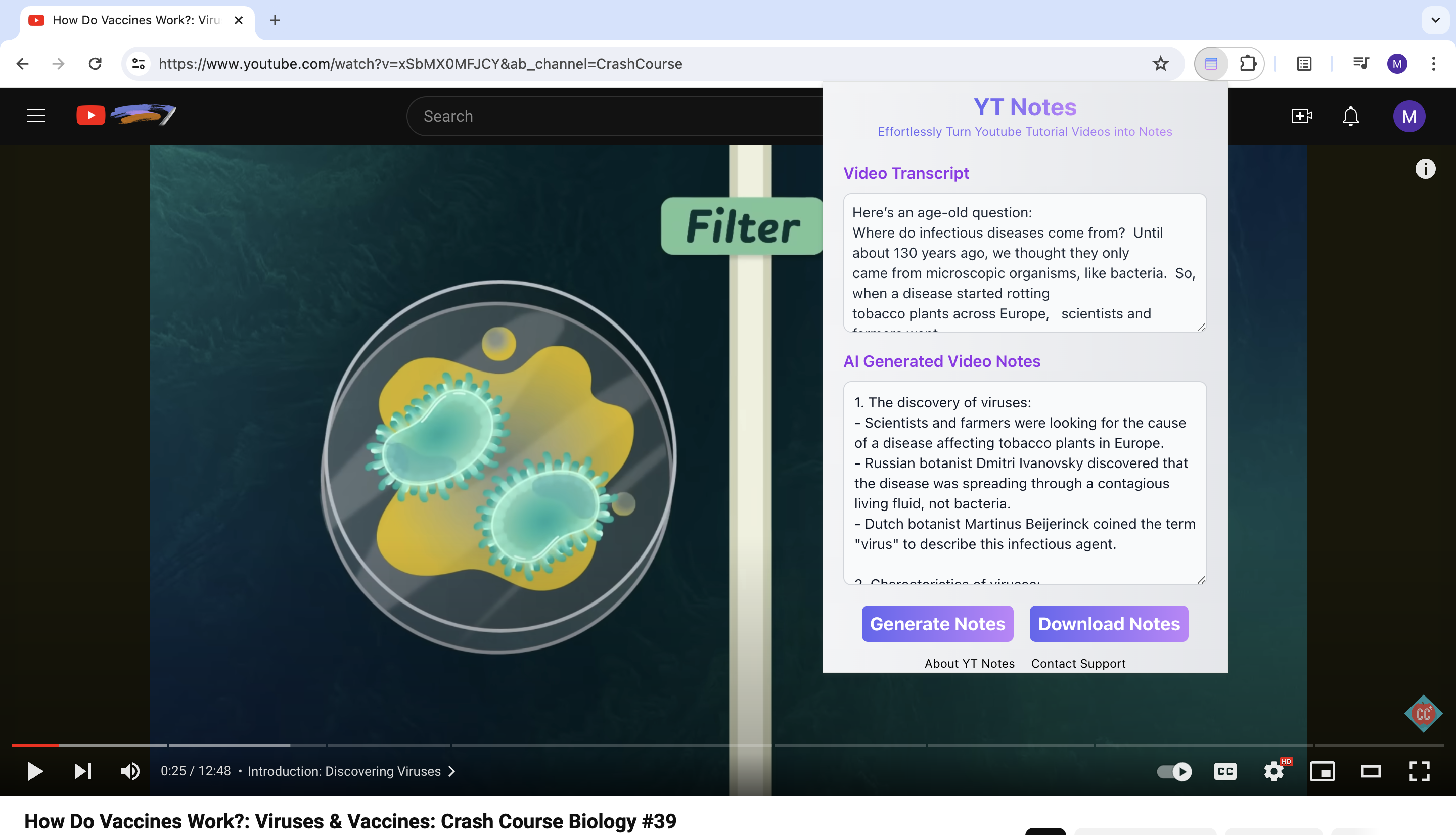Screen dimensions: 1456x835
Task: Toggle the autoplay switch
Action: pyautogui.click(x=1174, y=771)
